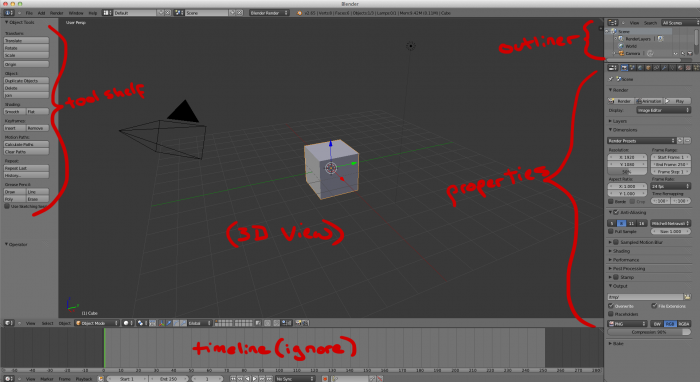Screen dimensions: 700x382
Task: Click the Animation render button
Action: pyautogui.click(x=649, y=101)
